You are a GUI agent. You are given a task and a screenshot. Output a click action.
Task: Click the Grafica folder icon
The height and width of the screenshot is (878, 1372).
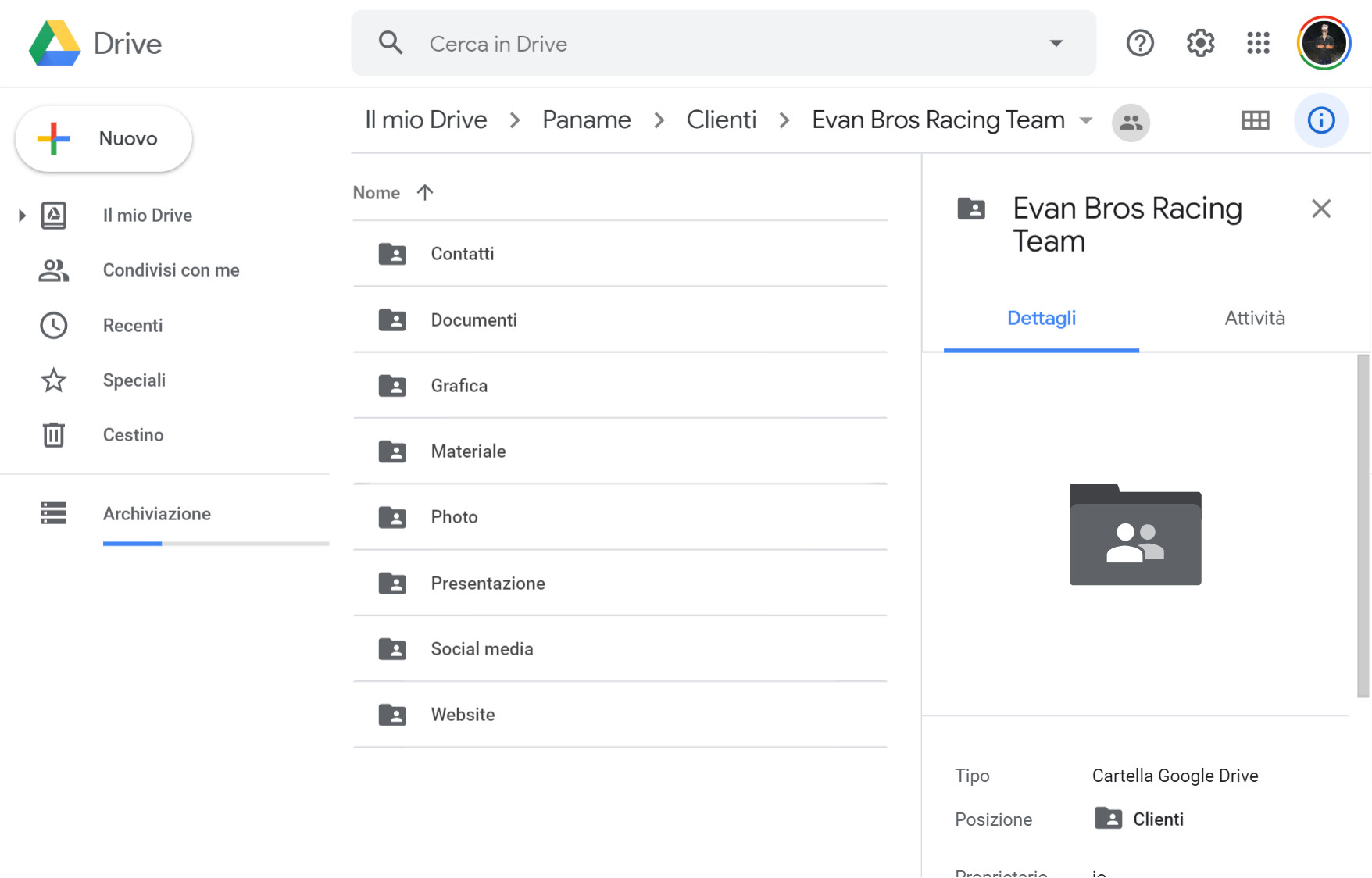pyautogui.click(x=392, y=386)
